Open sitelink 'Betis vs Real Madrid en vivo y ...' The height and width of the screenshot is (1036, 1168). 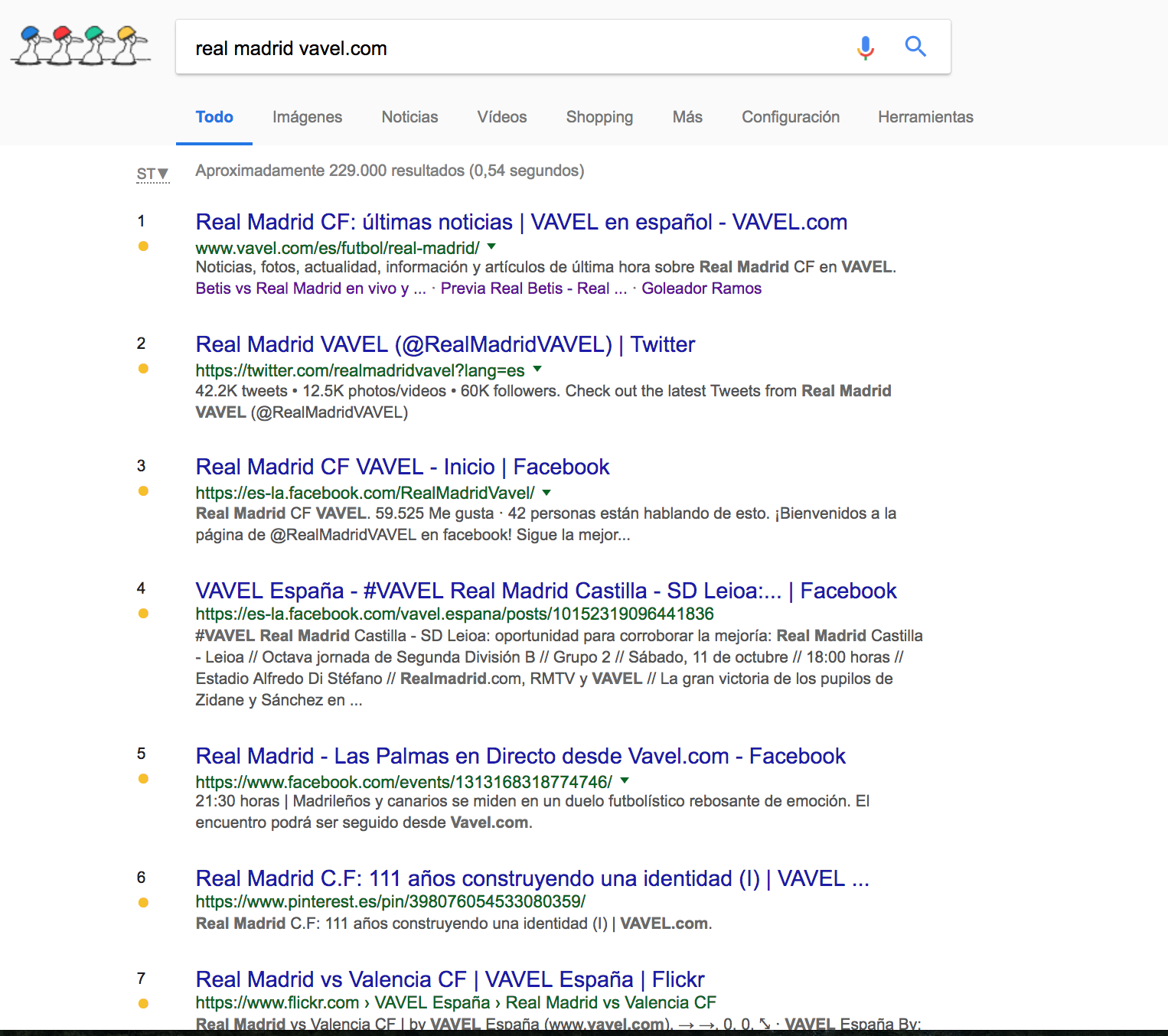coord(311,288)
